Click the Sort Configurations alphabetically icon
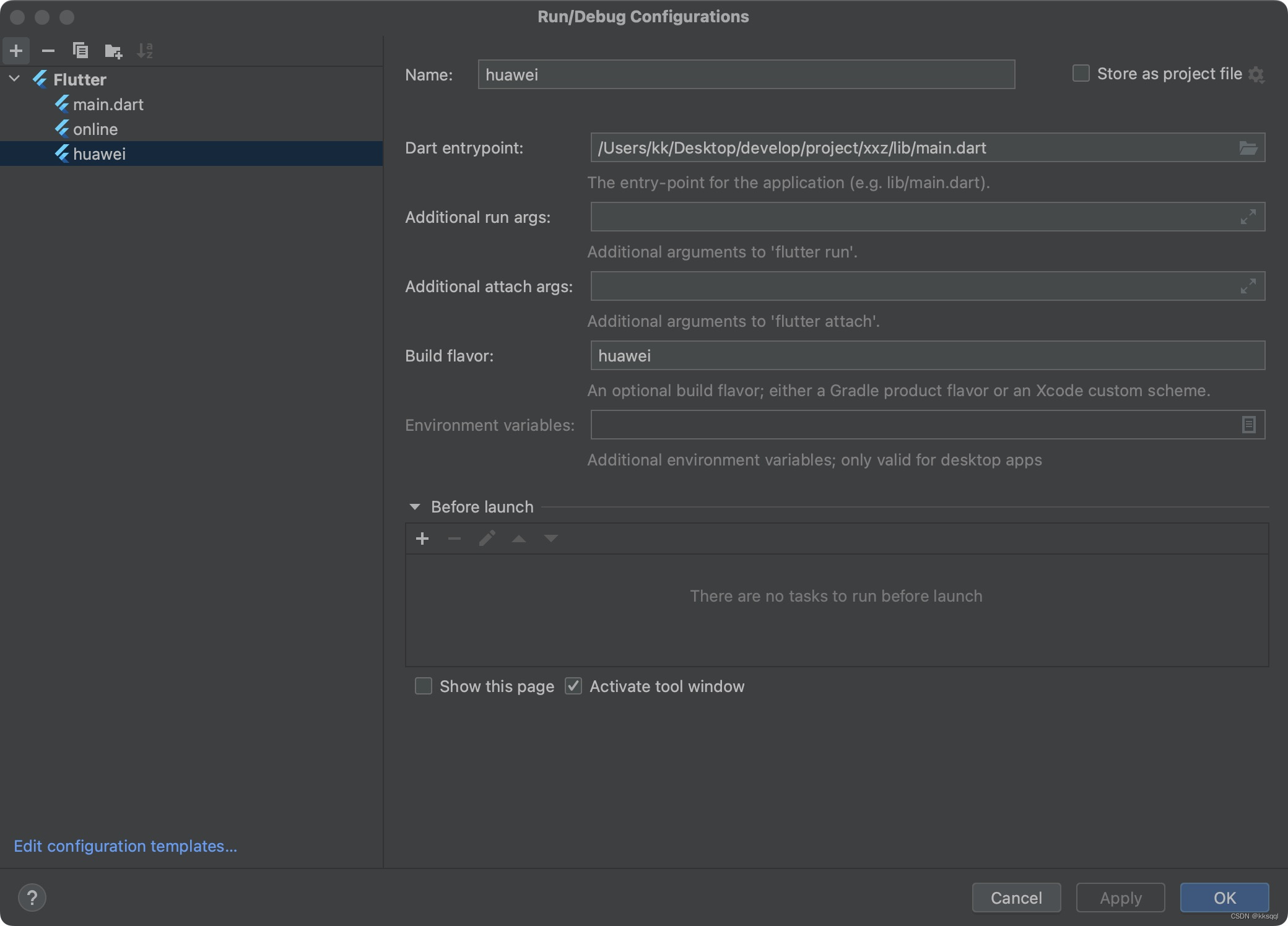Image resolution: width=1288 pixels, height=926 pixels. tap(145, 51)
